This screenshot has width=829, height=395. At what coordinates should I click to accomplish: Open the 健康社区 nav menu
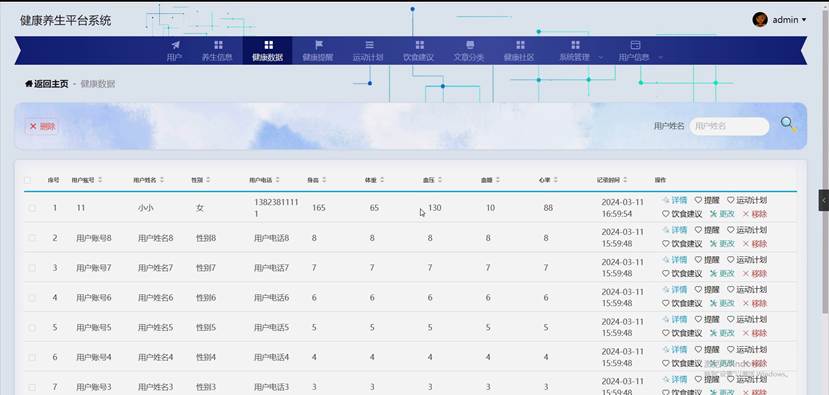pyautogui.click(x=519, y=51)
